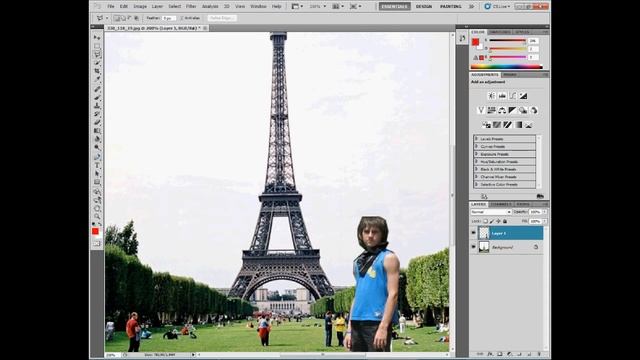
Task: Select the Horizontal Type tool
Action: [x=97, y=165]
